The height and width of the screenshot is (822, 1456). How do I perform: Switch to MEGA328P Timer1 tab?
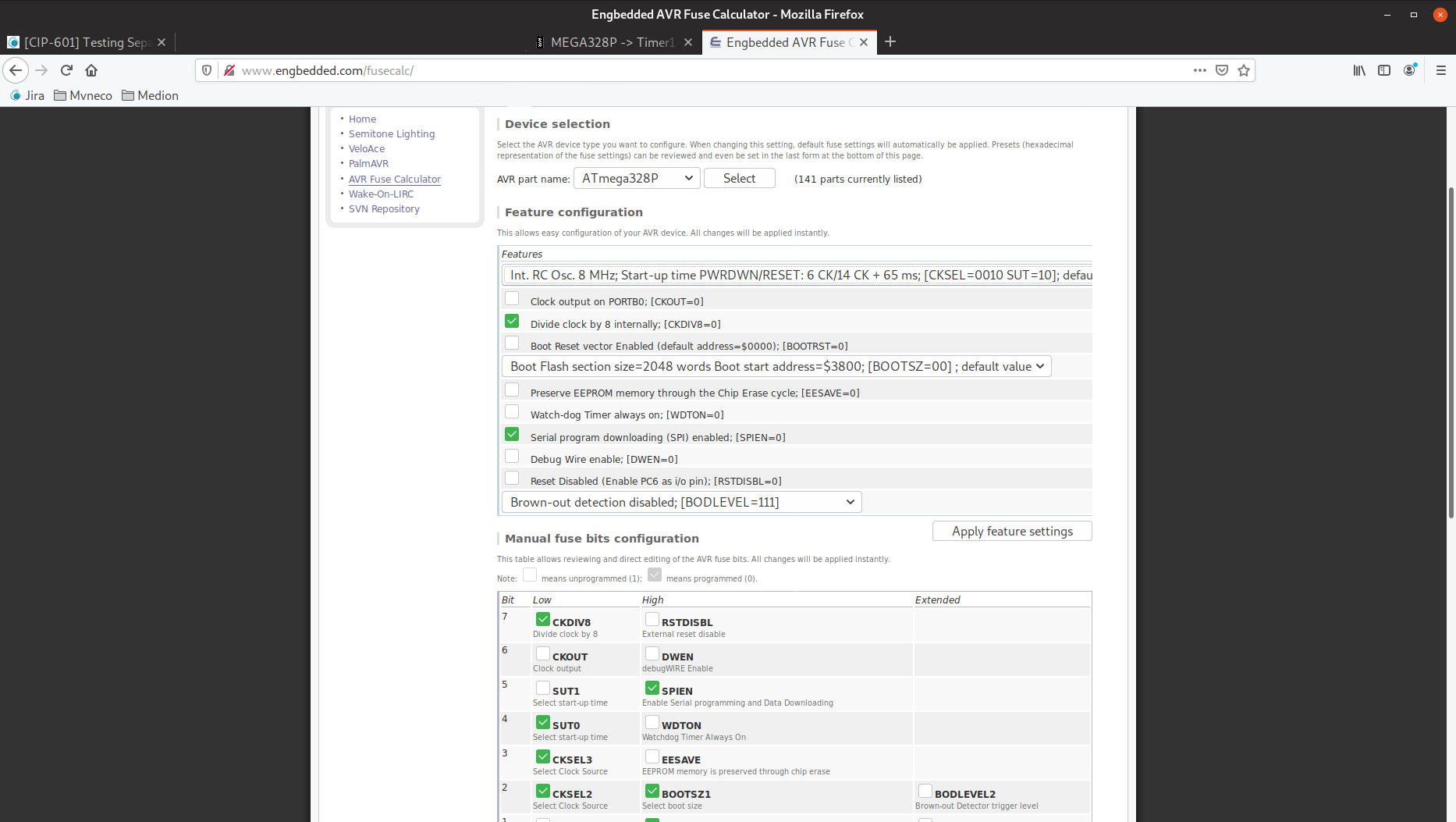(x=614, y=42)
